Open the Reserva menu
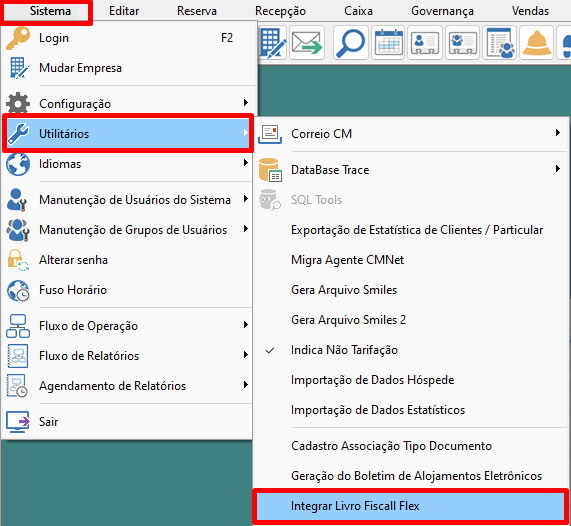This screenshot has height=526, width=571. pos(197,11)
